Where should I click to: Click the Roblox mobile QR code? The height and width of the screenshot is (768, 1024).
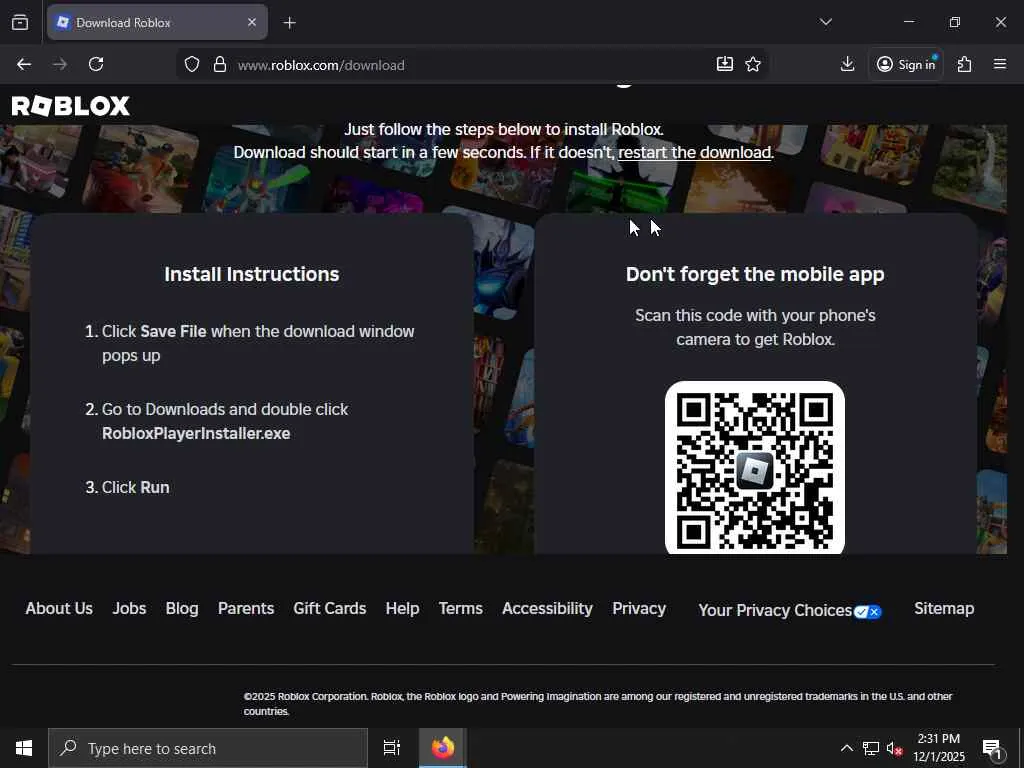point(755,468)
